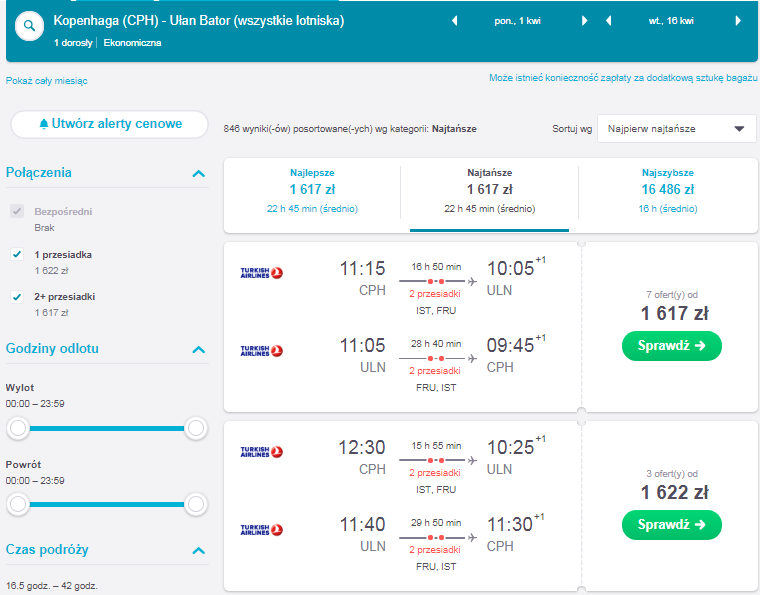Collapse the Godziny odlotu section

(199, 349)
